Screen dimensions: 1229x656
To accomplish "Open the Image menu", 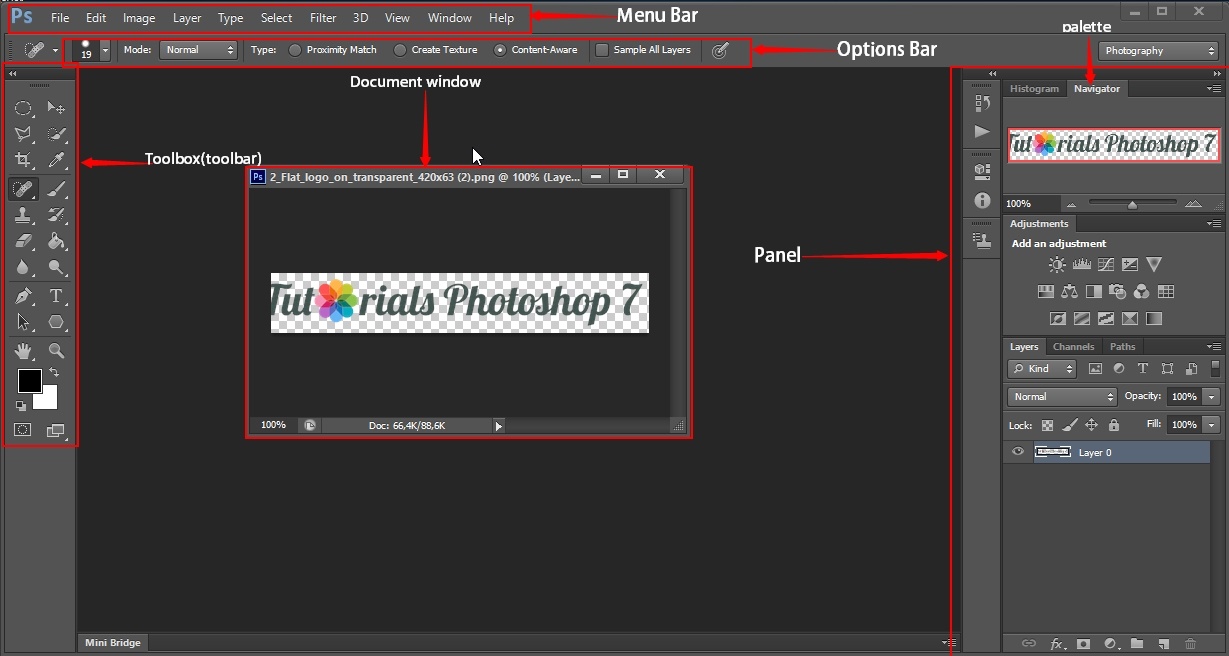I will pos(139,18).
